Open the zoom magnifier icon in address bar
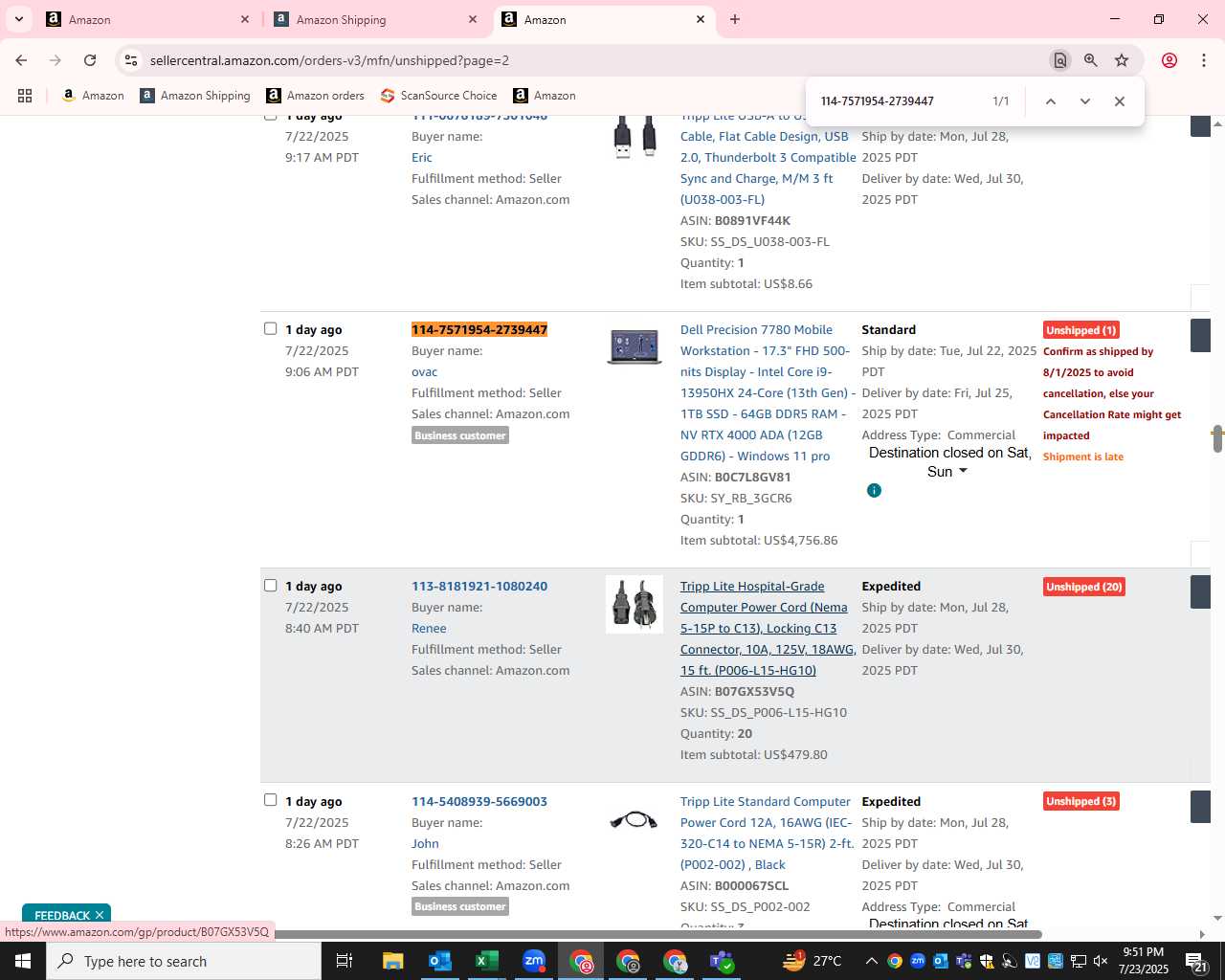 (1090, 60)
